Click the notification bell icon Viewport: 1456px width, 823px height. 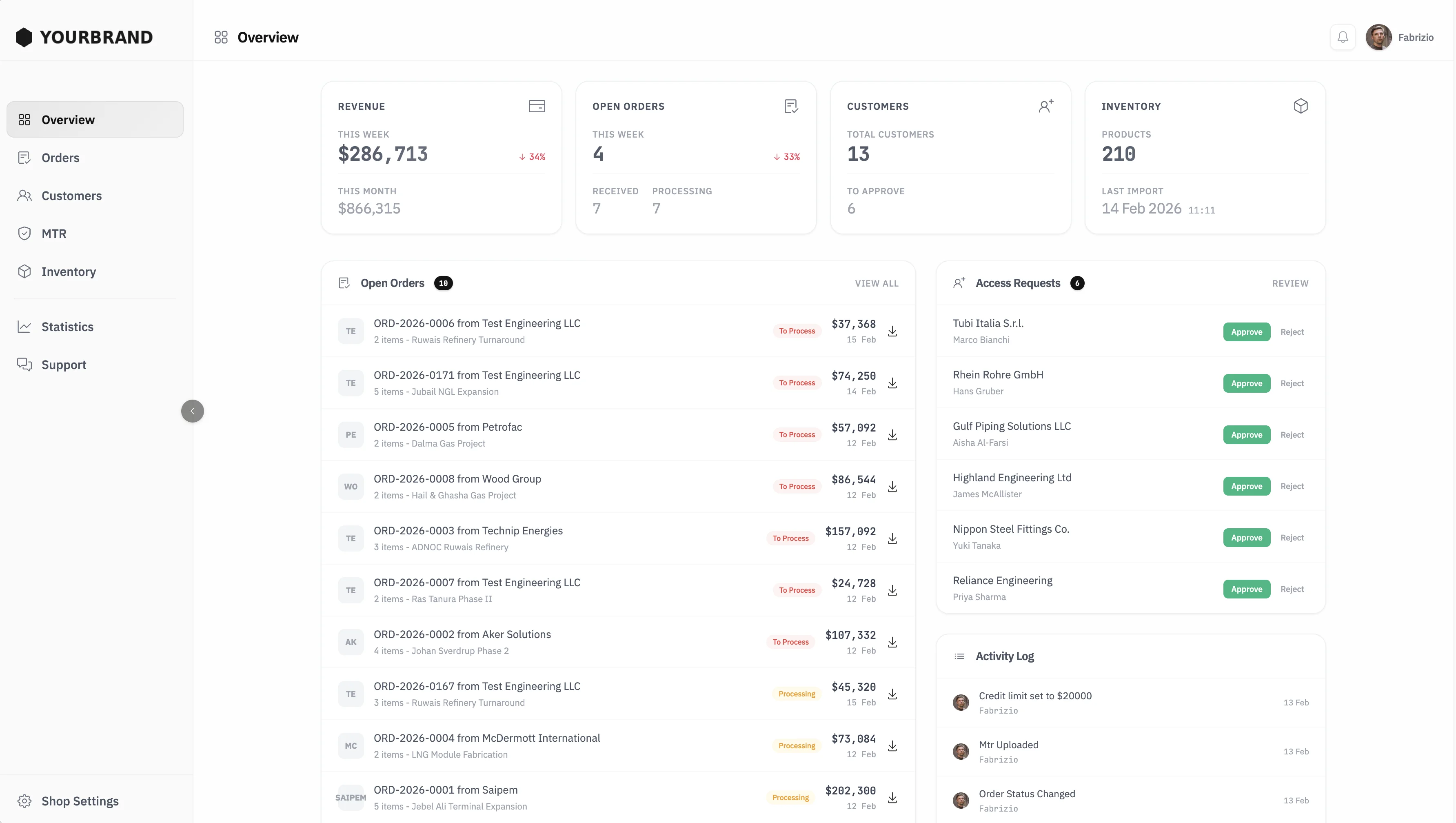(1343, 37)
